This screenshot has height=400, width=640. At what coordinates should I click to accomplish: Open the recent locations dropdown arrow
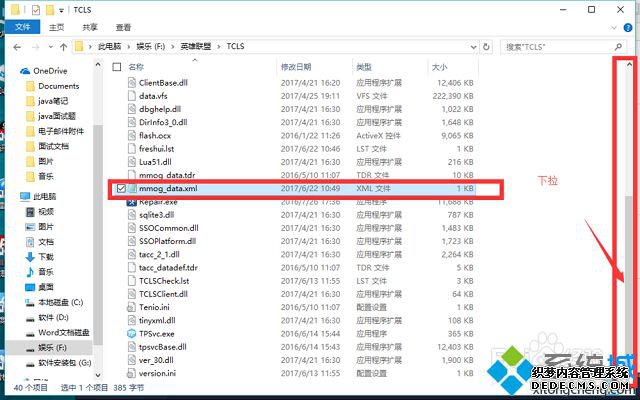pyautogui.click(x=51, y=47)
